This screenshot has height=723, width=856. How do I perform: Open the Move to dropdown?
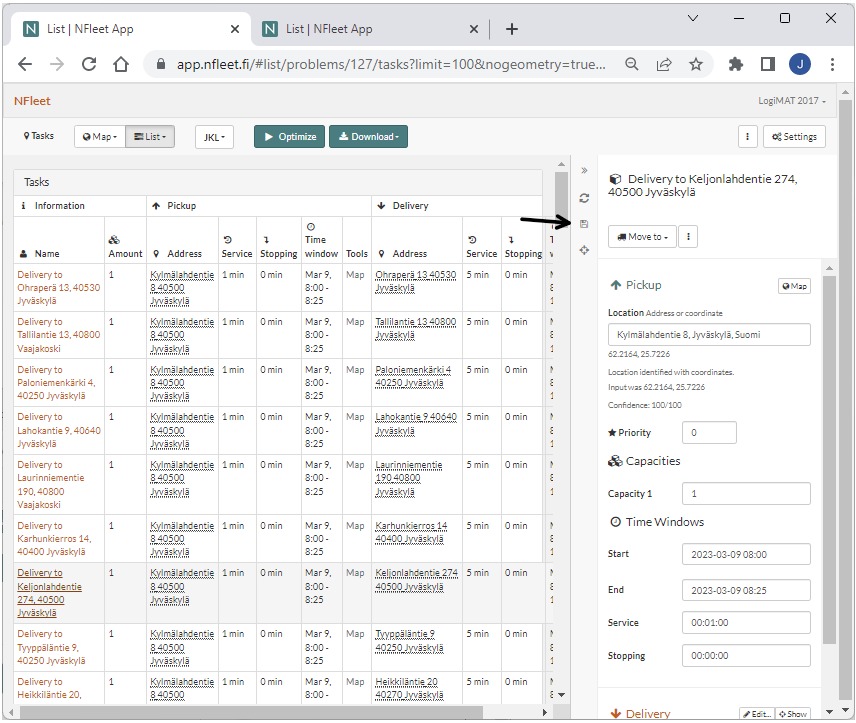coord(642,236)
